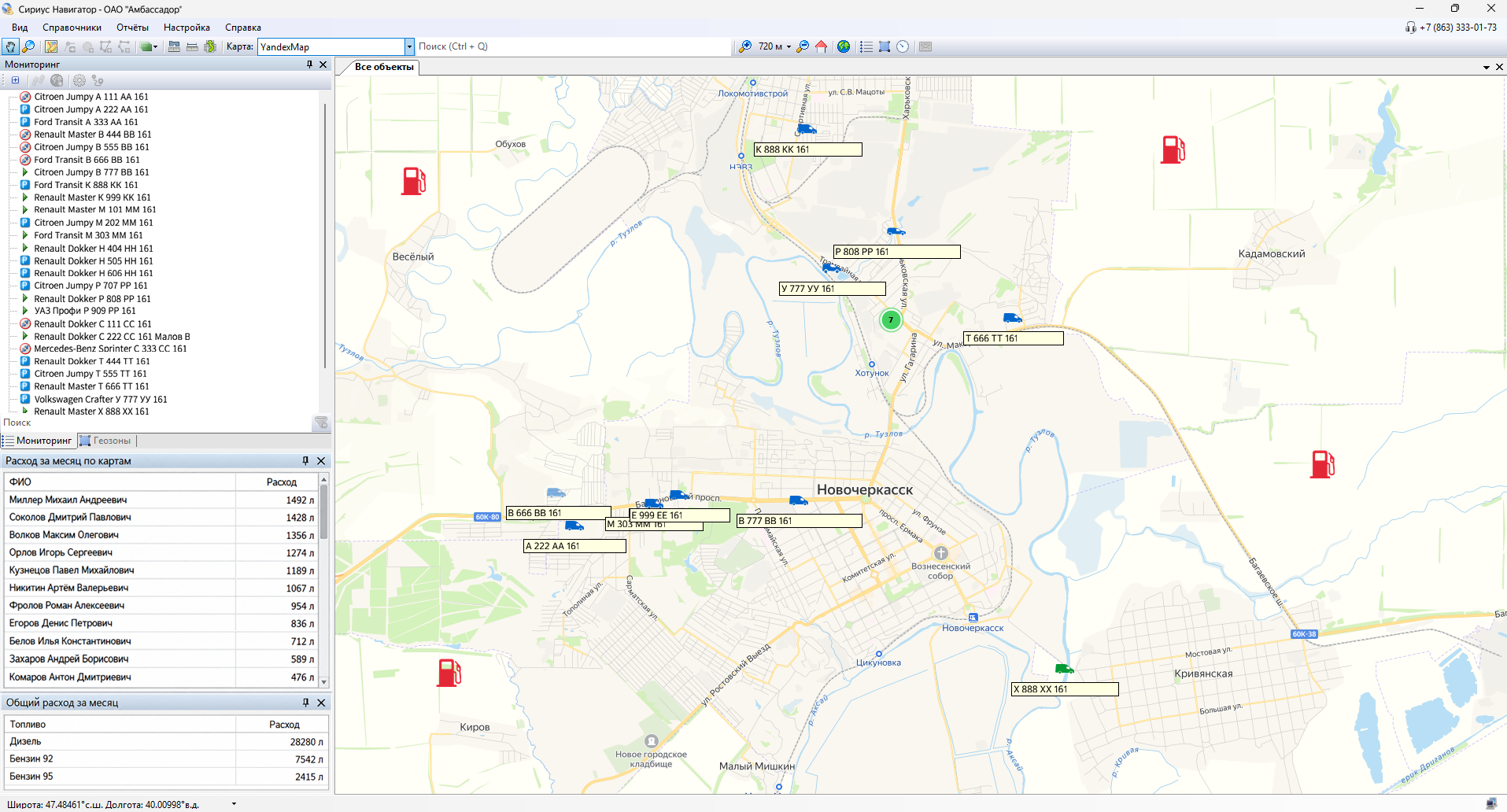Sort the table by the ФИО column header

click(120, 482)
